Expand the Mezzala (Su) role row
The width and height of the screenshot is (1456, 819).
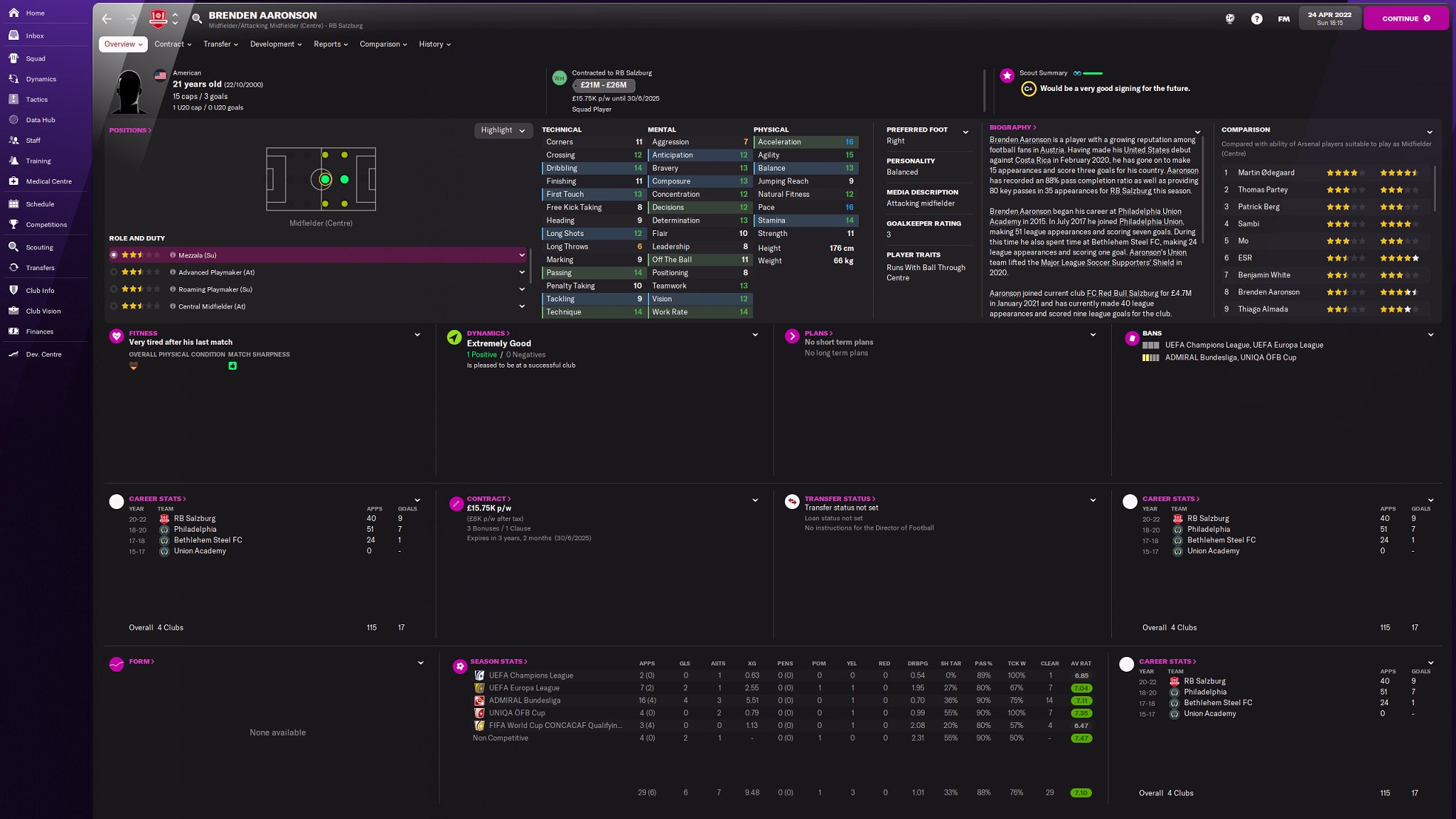pos(522,255)
